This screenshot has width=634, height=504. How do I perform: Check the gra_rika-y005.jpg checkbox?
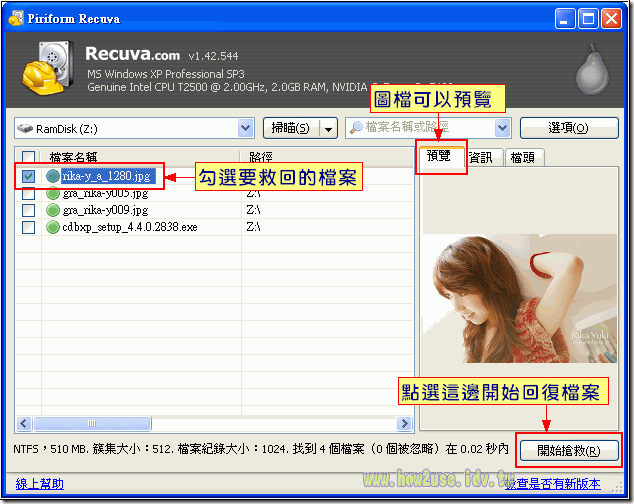28,194
